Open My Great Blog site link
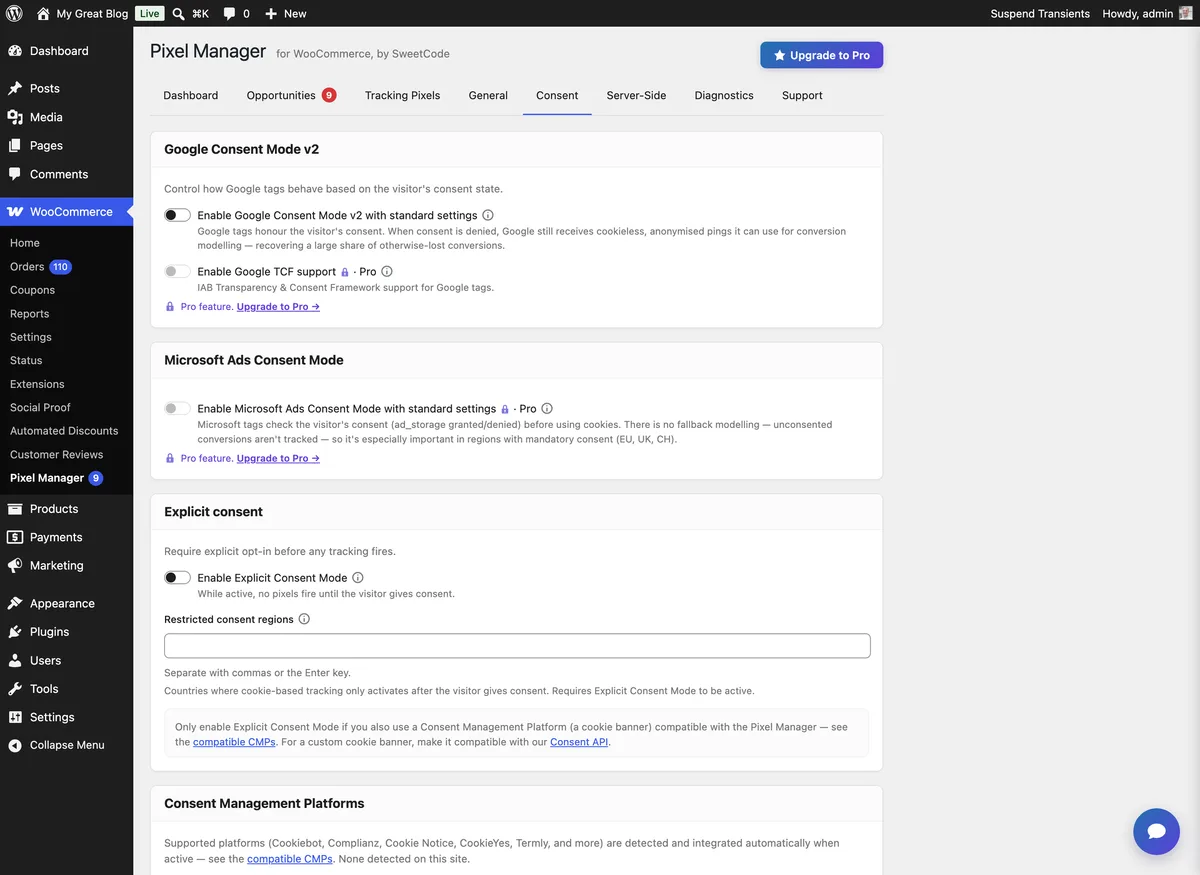Viewport: 1200px width, 875px height. click(83, 14)
